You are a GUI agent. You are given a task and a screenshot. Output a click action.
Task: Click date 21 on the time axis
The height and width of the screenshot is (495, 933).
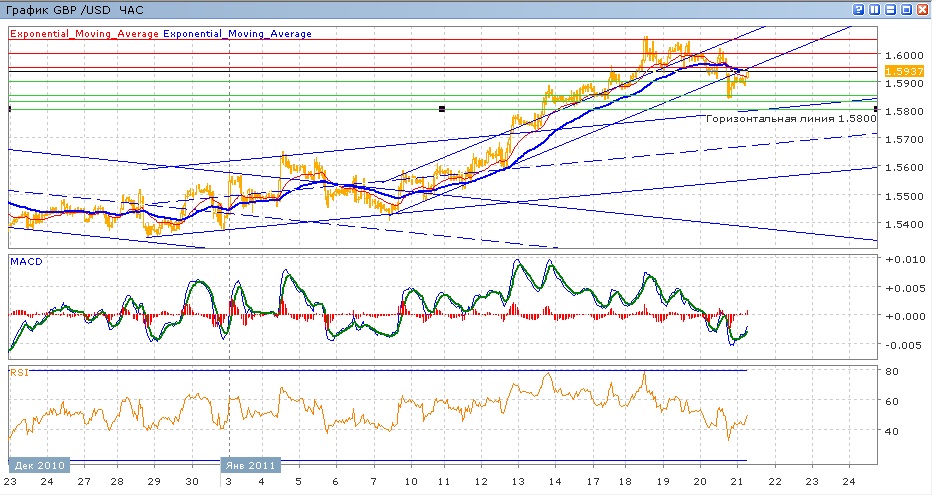coord(737,481)
